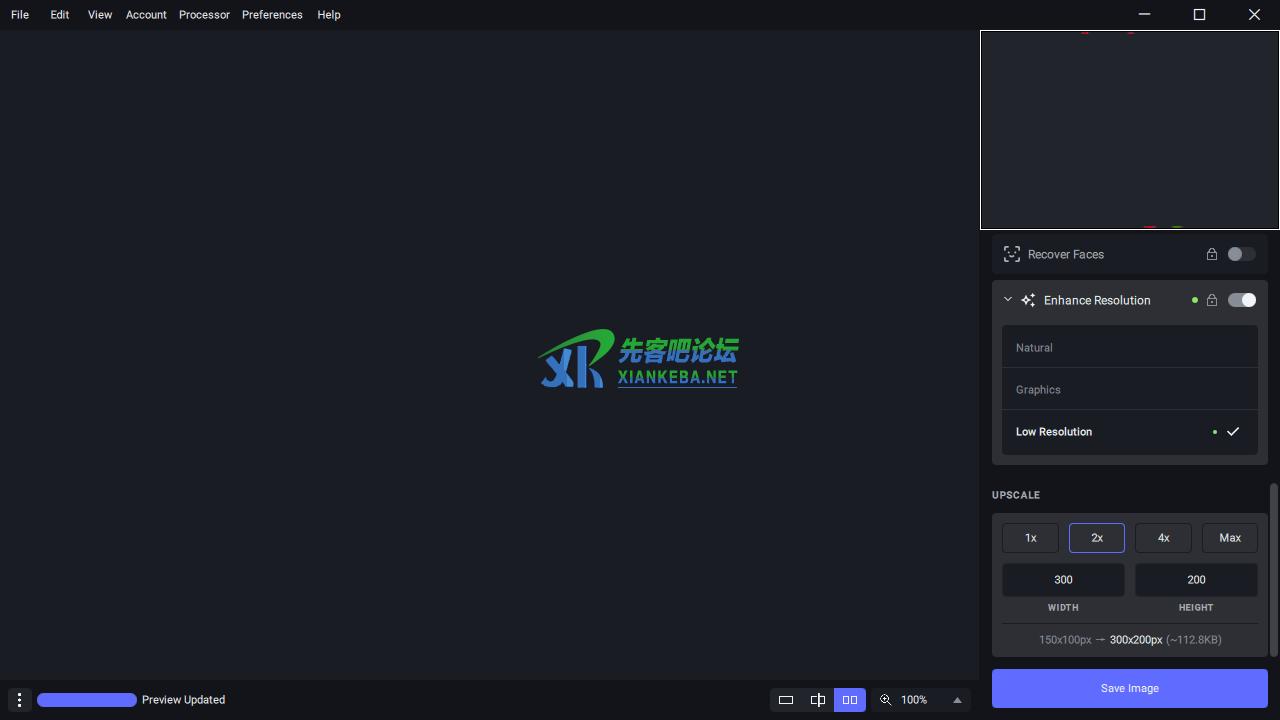This screenshot has height=720, width=1280.
Task: Select the 4x upscale option
Action: [1163, 538]
